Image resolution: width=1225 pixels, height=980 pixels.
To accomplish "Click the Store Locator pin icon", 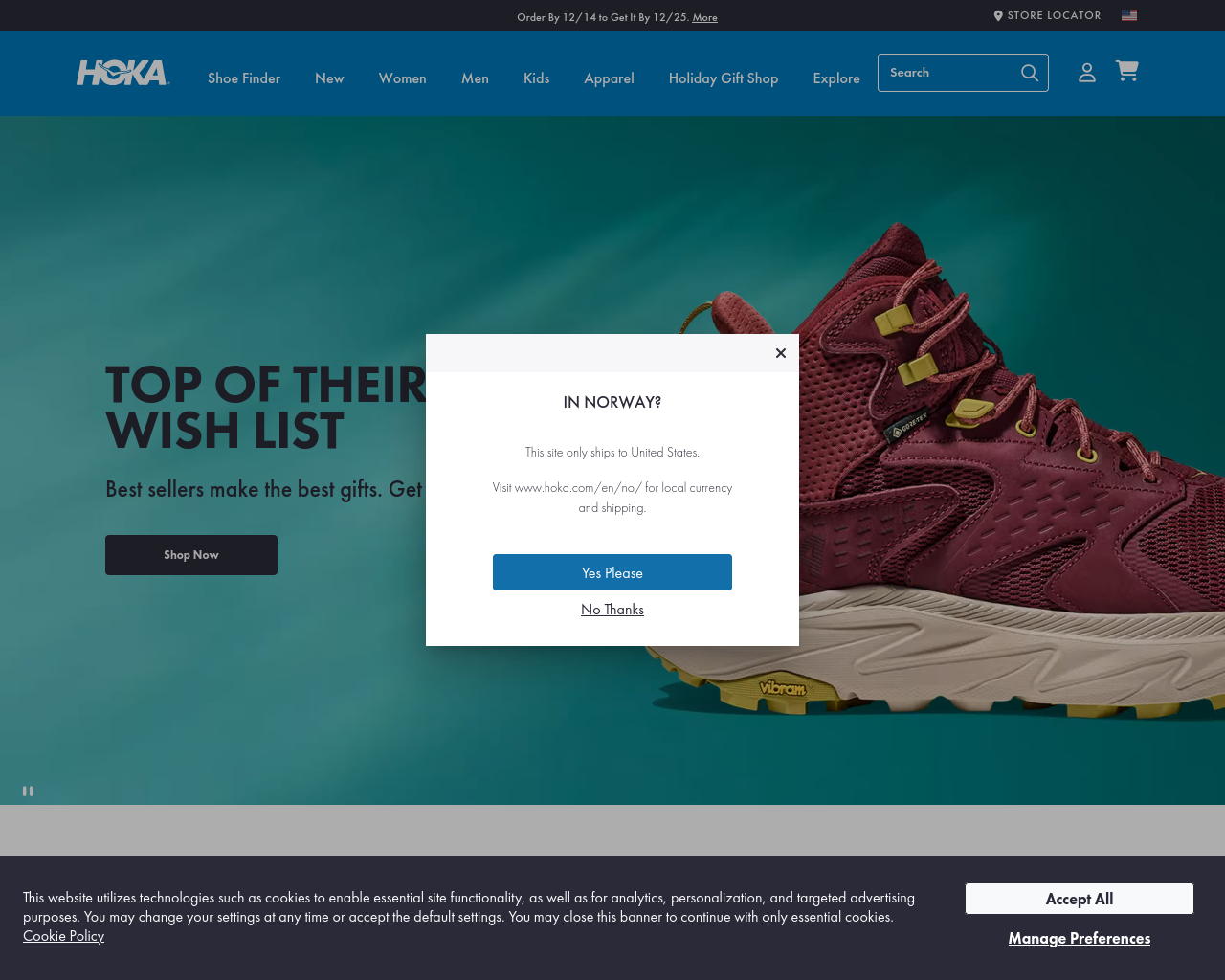I will pyautogui.click(x=998, y=15).
